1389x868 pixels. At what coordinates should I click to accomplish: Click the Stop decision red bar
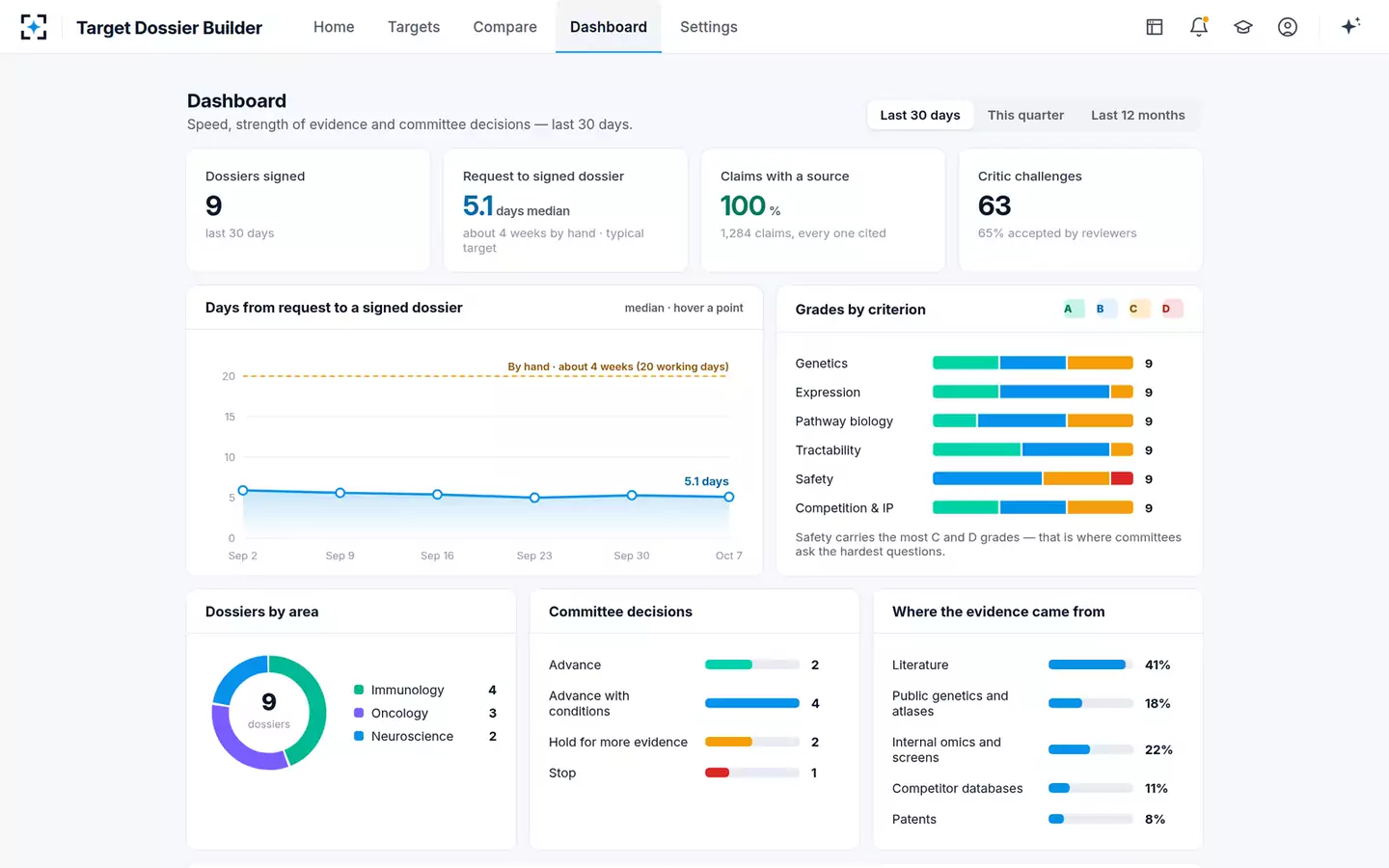click(717, 773)
